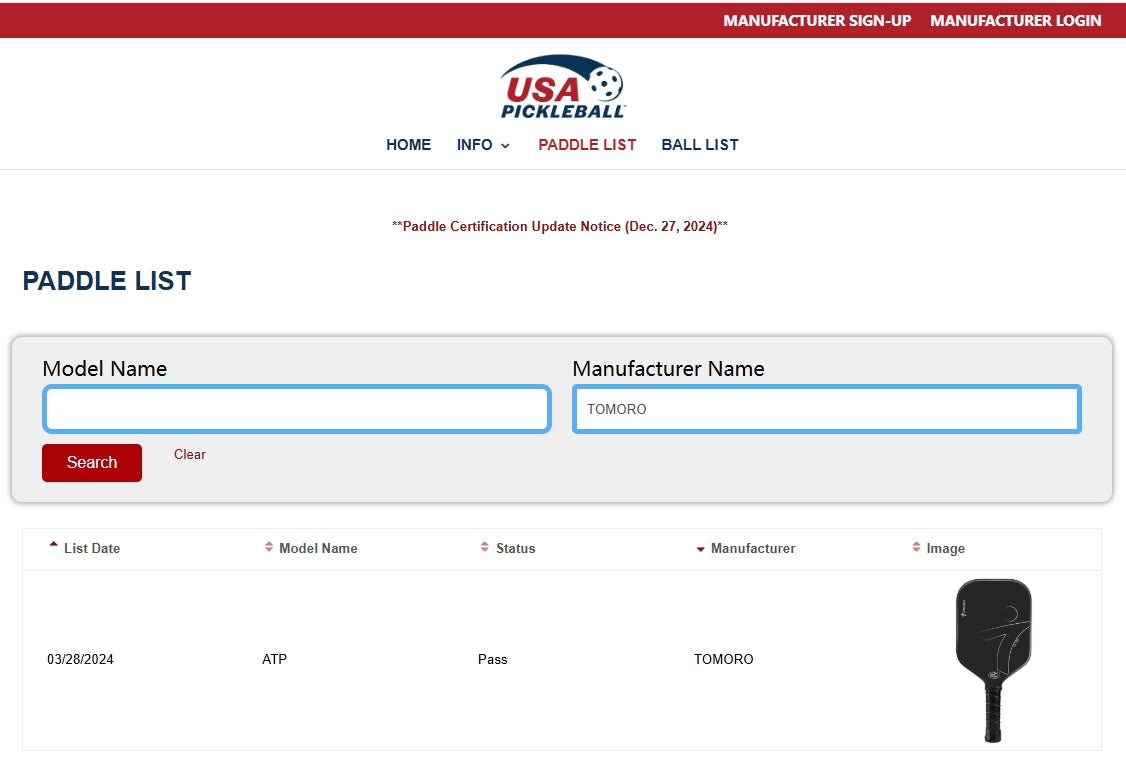Click the Manufacturer column sort arrow
Viewport: 1126px width, 769px height.
(700, 548)
